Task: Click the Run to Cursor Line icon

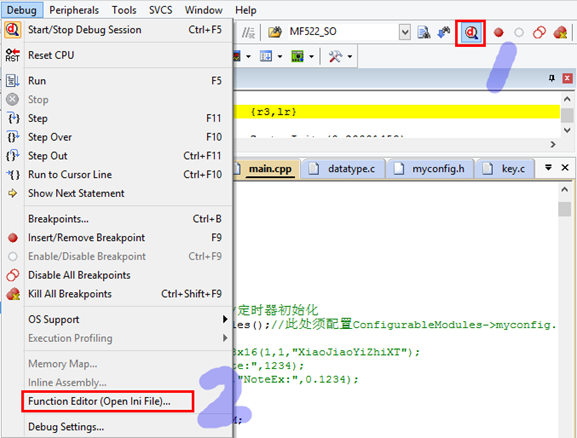Action: click(x=13, y=174)
